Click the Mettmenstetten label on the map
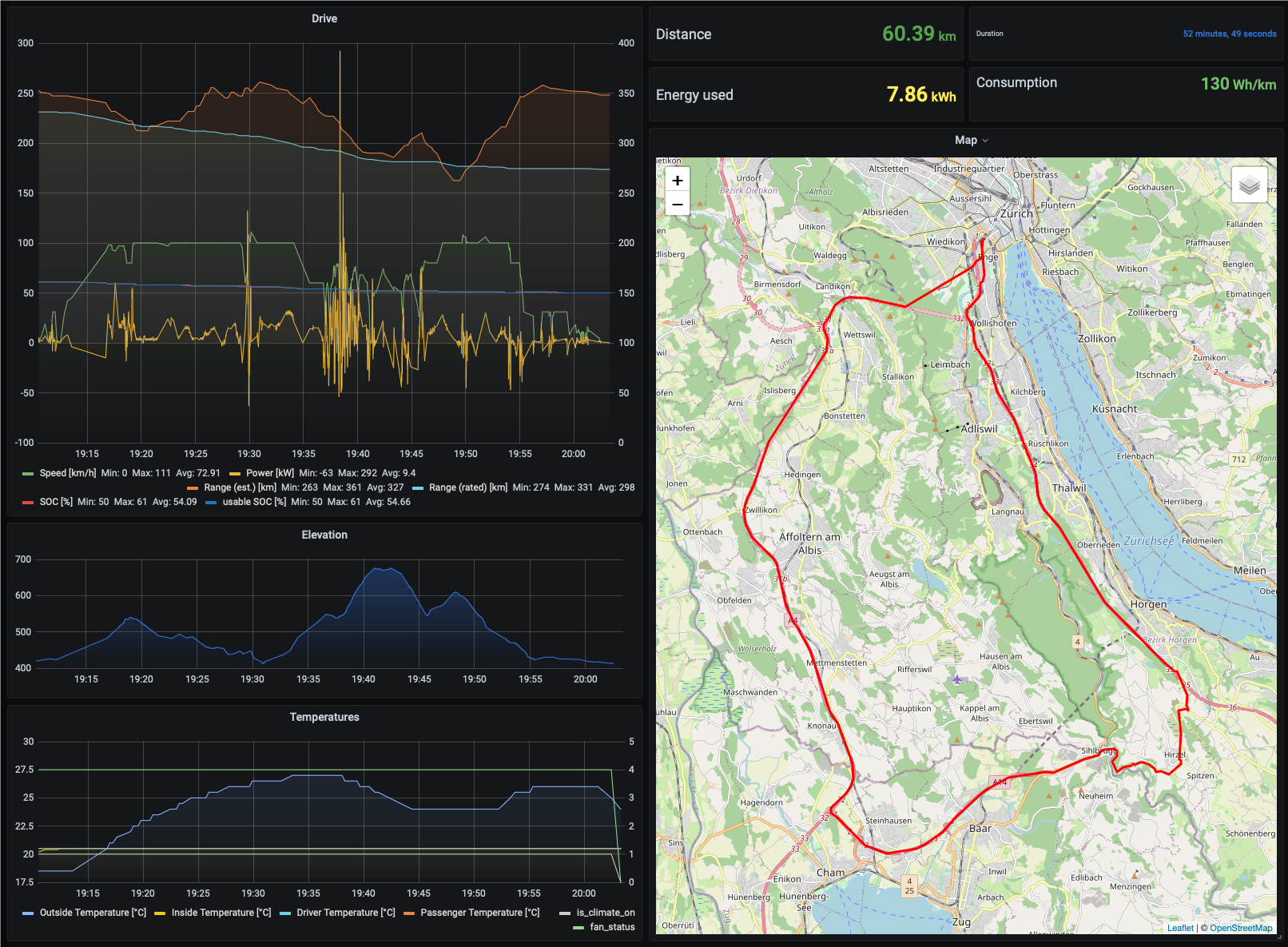1288x947 pixels. click(x=837, y=663)
